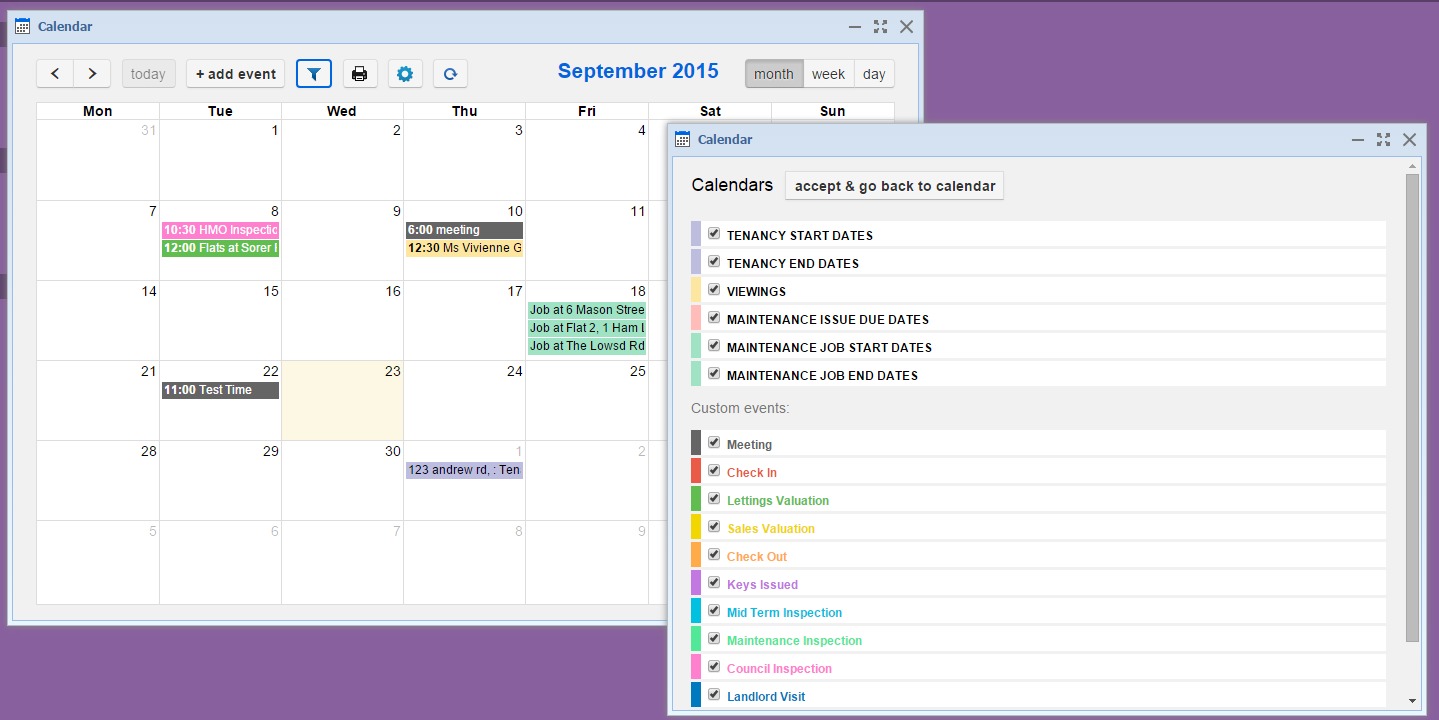Toggle the Viewings calendar checkbox
The height and width of the screenshot is (720, 1439).
[714, 290]
